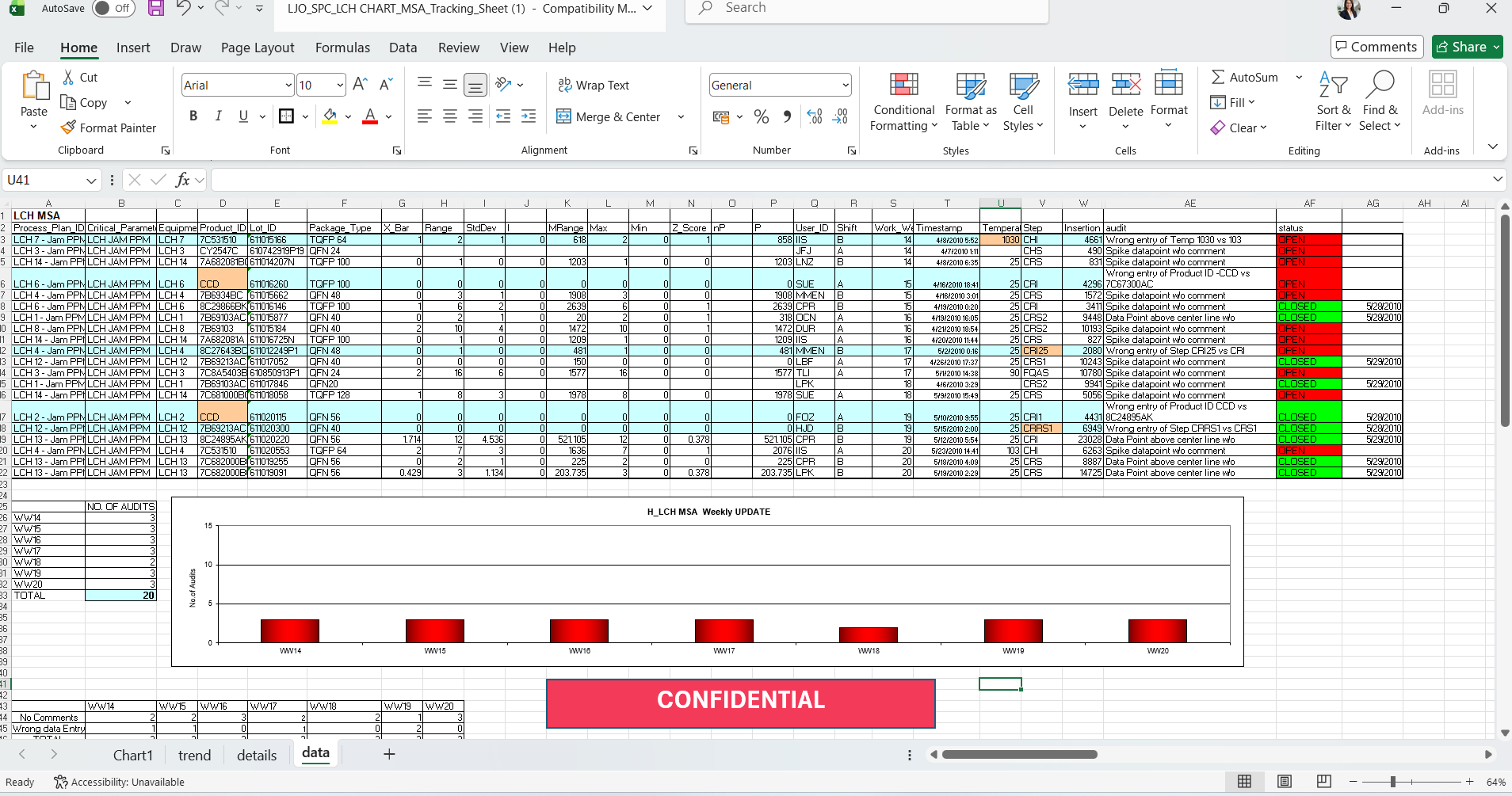1512x796 pixels.
Task: Select Page Break Preview view icon
Action: point(1323,782)
